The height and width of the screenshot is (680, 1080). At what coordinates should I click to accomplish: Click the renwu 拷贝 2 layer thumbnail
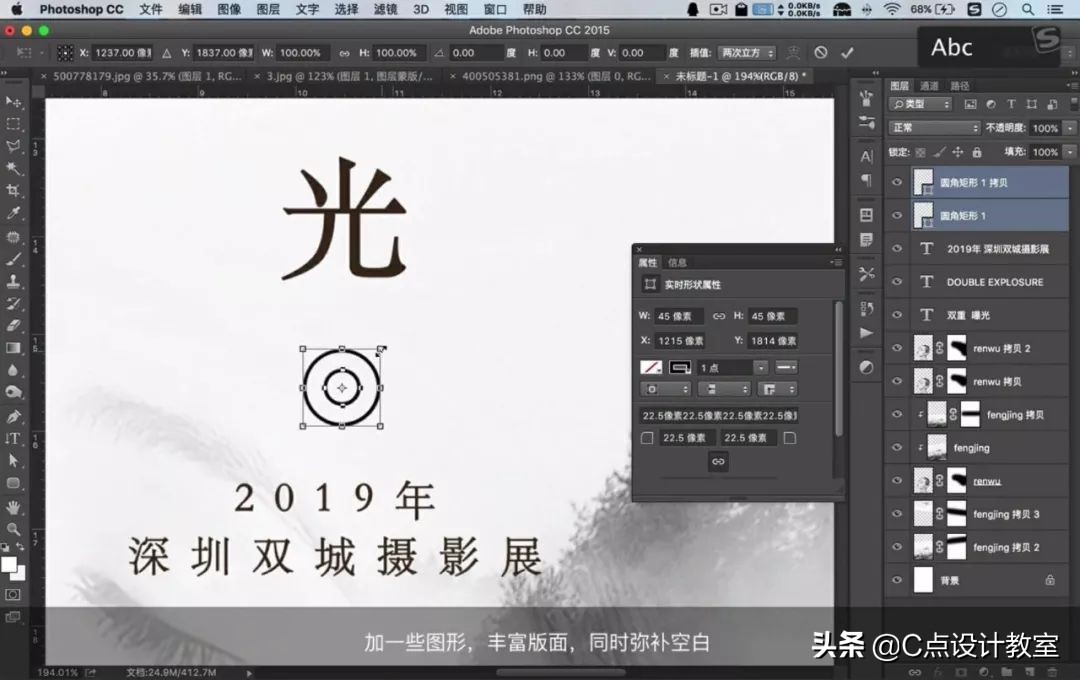point(925,348)
